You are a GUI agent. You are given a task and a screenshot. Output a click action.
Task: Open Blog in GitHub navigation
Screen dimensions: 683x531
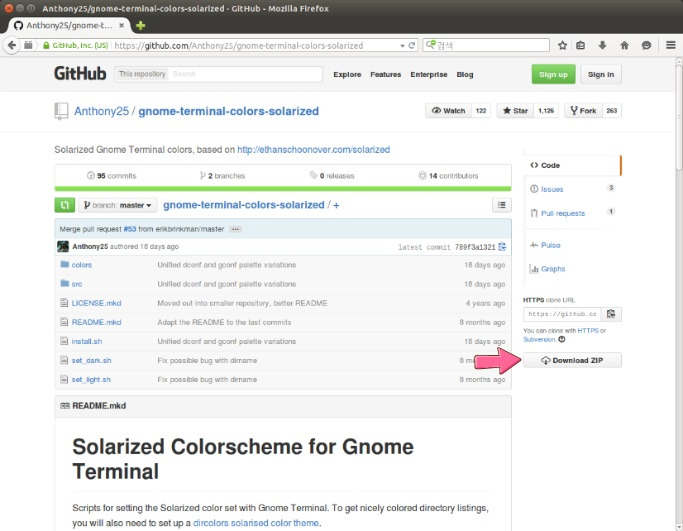click(x=465, y=74)
